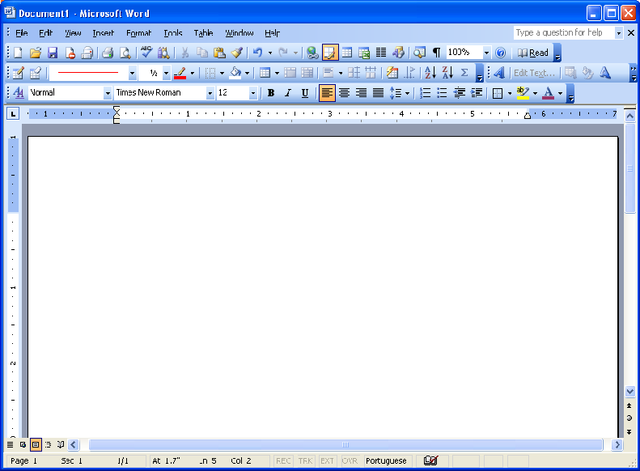Insert WordArt from the WordArt toolbar
This screenshot has height=471, width=640.
pyautogui.click(x=499, y=73)
